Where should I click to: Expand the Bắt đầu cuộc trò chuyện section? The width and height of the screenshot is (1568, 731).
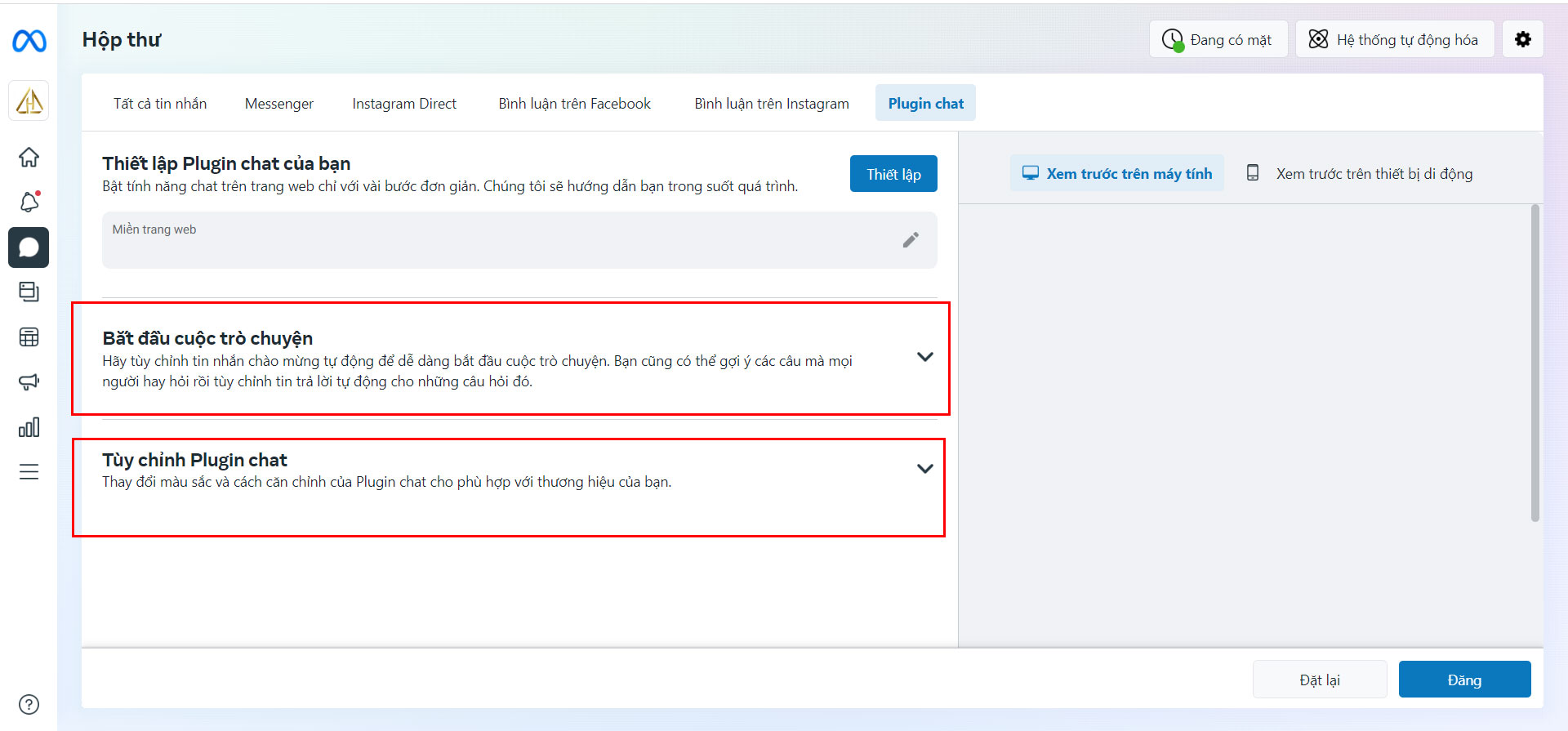tap(924, 357)
